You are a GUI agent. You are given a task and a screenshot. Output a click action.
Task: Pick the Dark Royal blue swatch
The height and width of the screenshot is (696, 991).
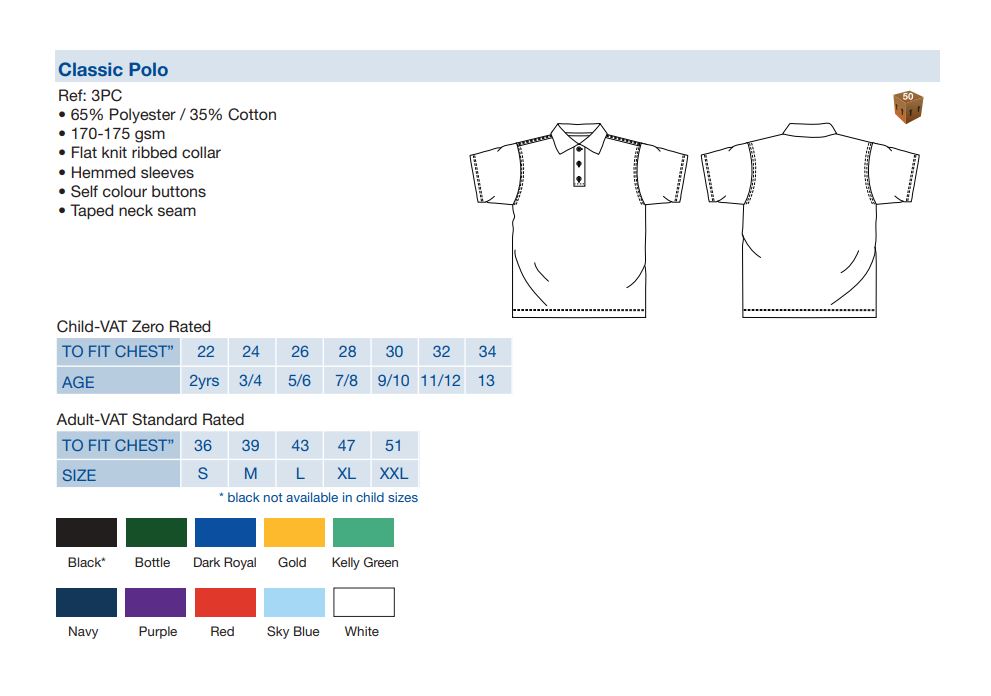tap(225, 532)
